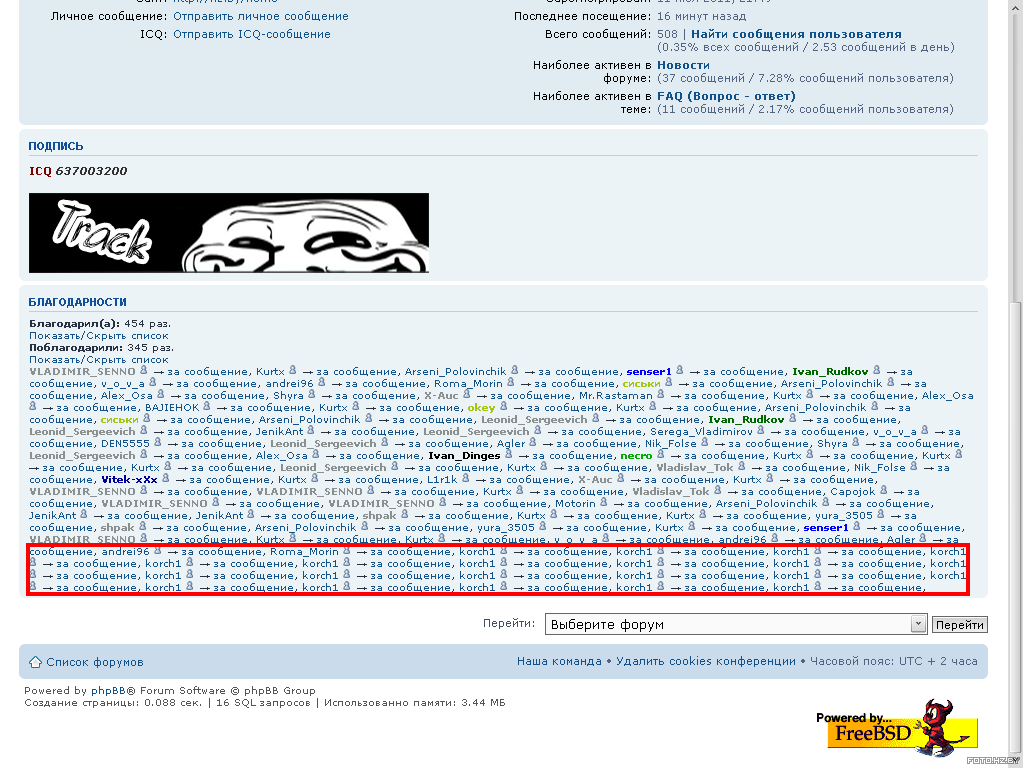Open the phpBB footer link
The height and width of the screenshot is (768, 1024).
(x=108, y=690)
